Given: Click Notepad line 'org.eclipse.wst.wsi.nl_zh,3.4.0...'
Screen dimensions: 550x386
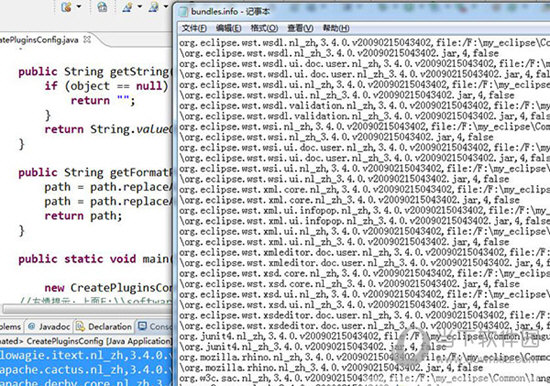Looking at the screenshot, I should (x=364, y=127).
